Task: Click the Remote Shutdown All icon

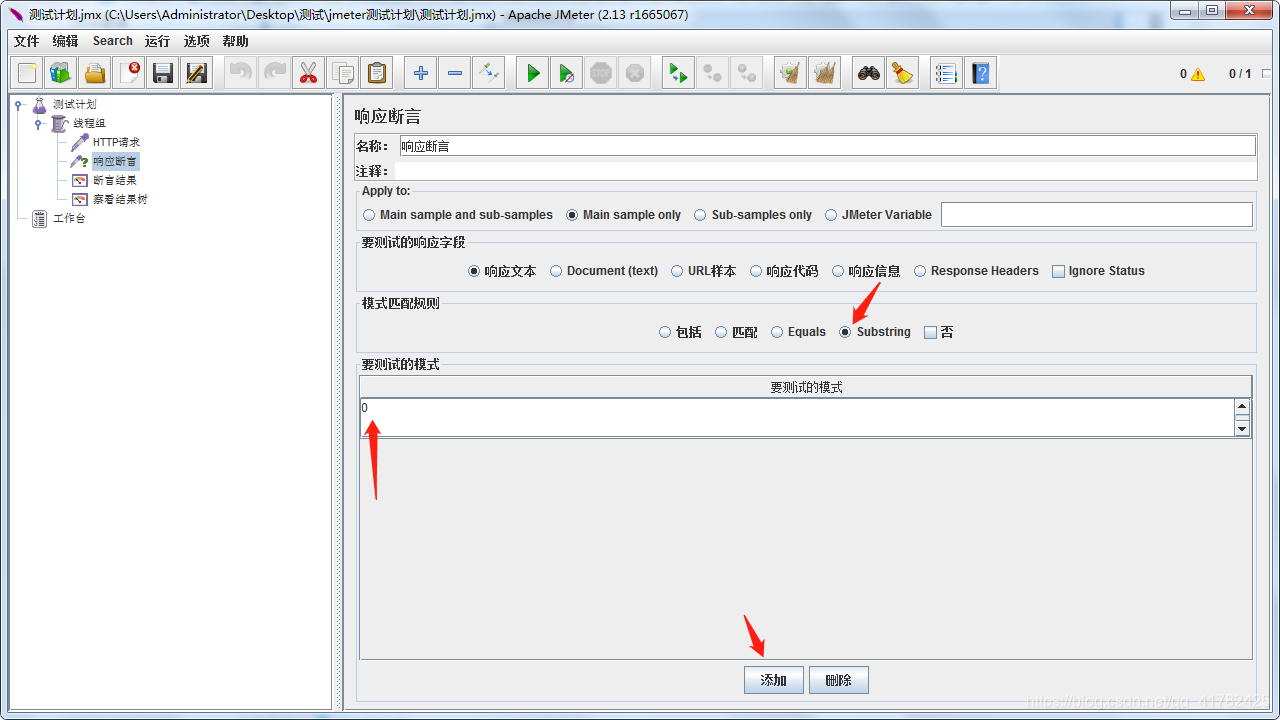Action: (746, 73)
